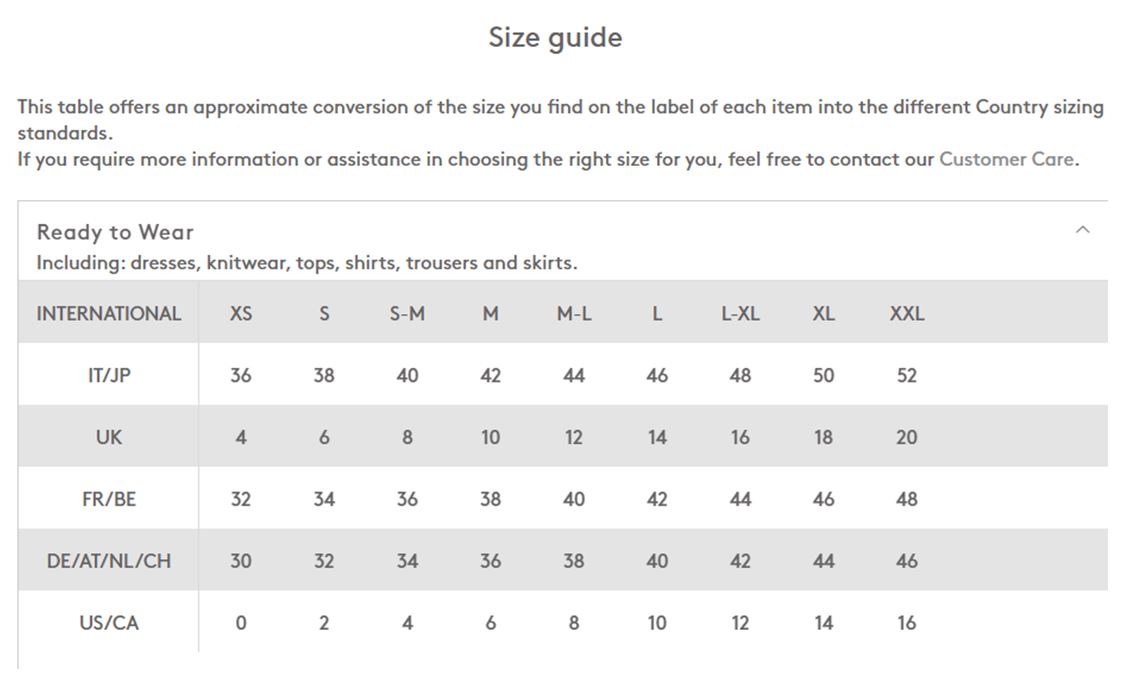The height and width of the screenshot is (686, 1136).
Task: Click US/CA size 0 cell
Action: click(241, 623)
